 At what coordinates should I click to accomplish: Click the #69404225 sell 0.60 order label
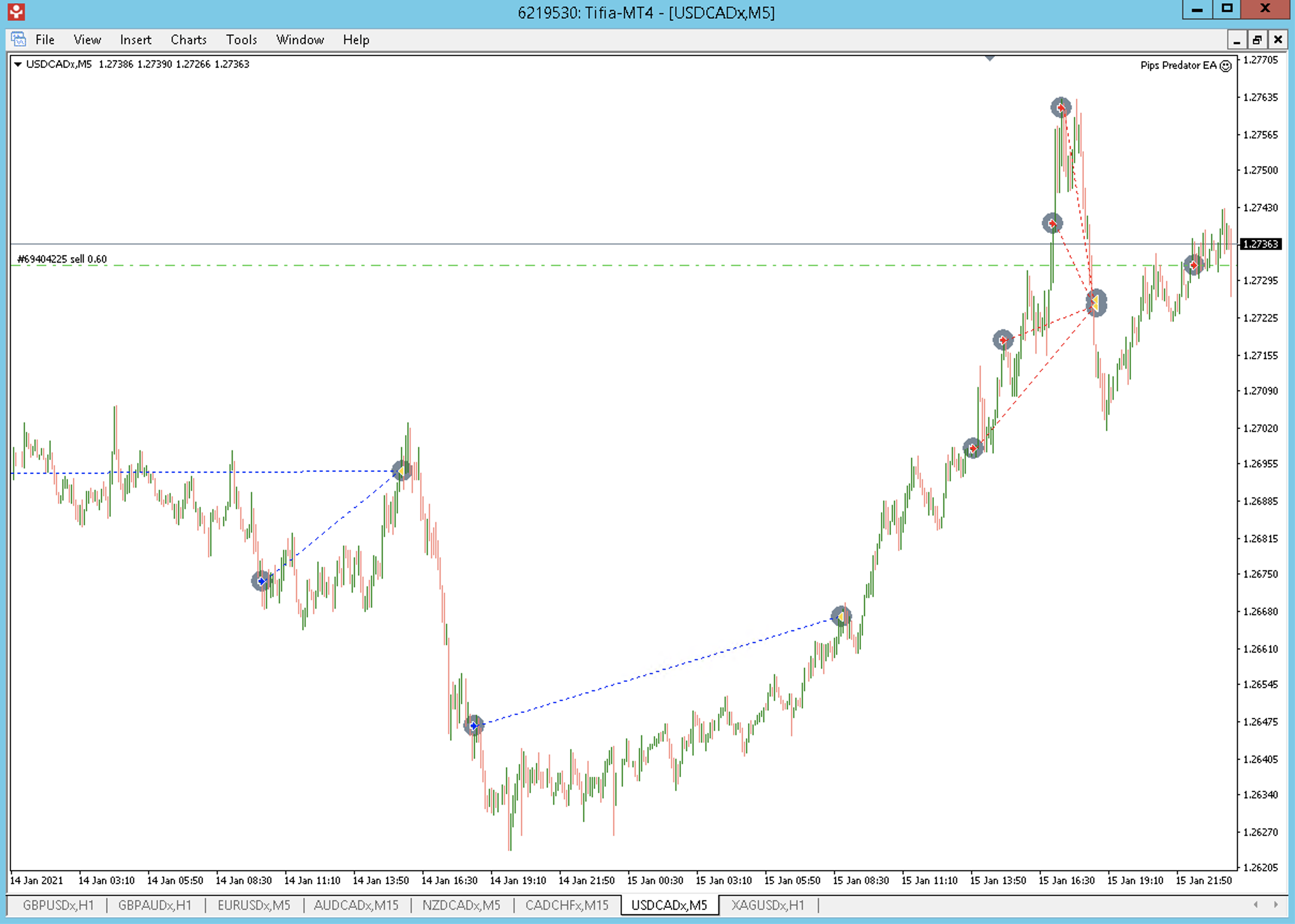pyautogui.click(x=62, y=259)
